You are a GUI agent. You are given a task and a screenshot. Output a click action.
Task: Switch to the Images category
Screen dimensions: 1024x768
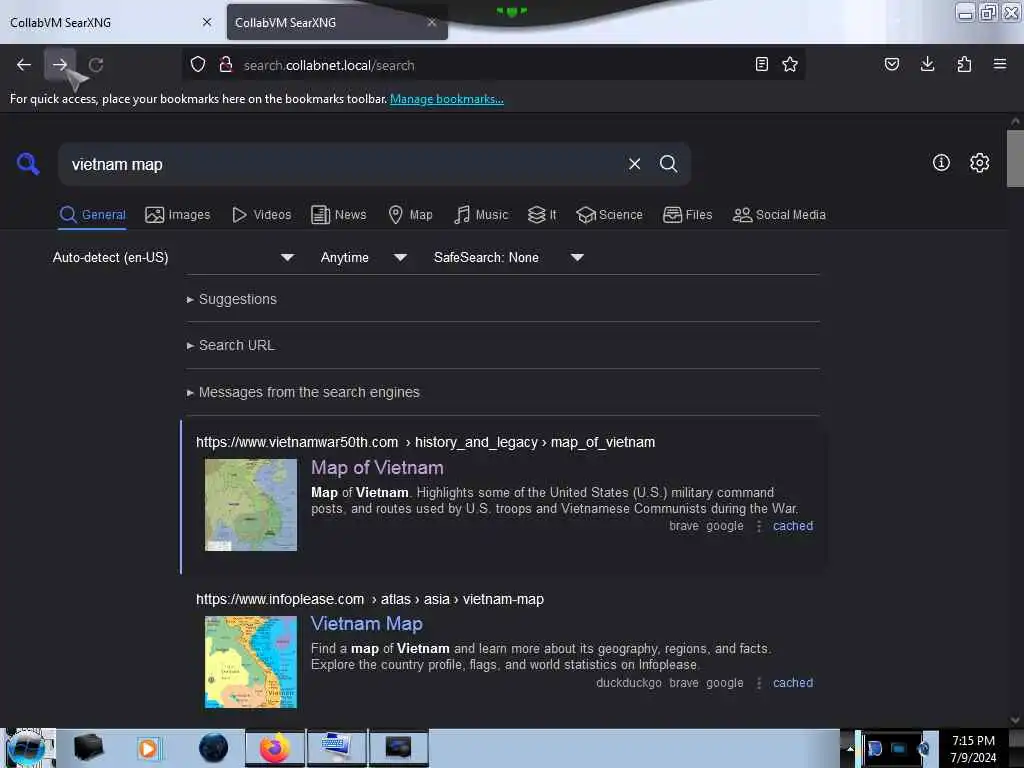[x=178, y=215]
